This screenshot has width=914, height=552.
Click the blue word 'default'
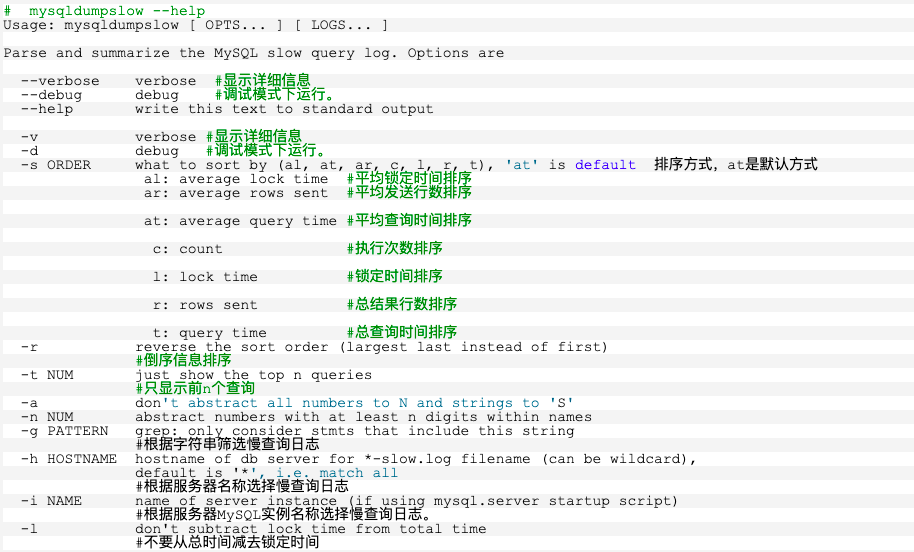[x=605, y=165]
